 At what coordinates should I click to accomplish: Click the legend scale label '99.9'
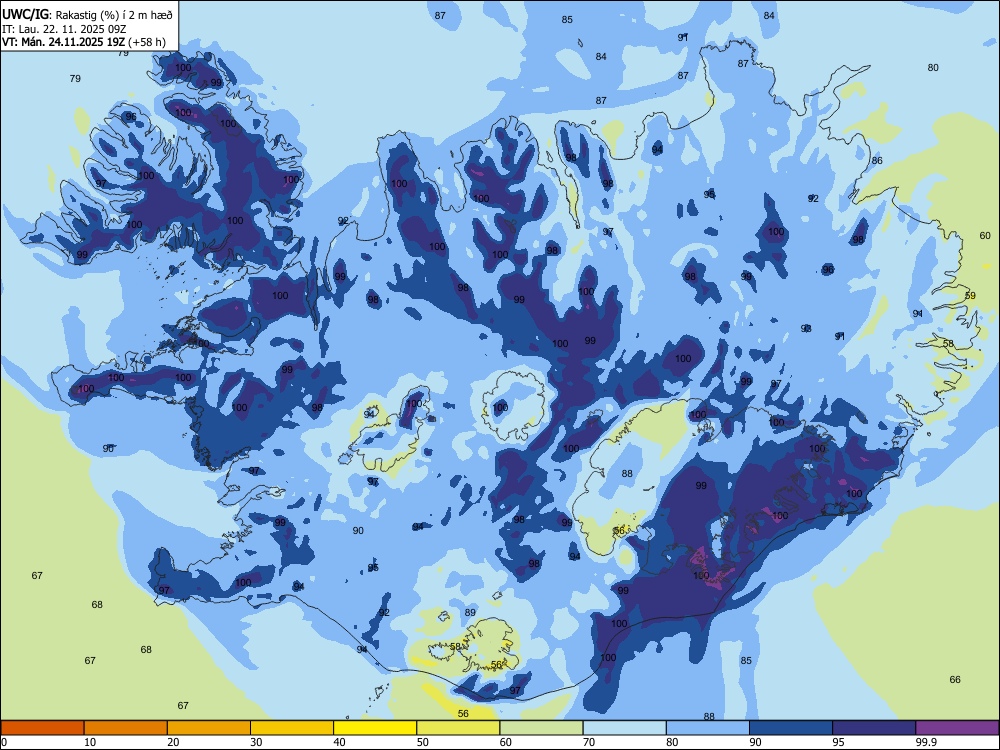(926, 742)
